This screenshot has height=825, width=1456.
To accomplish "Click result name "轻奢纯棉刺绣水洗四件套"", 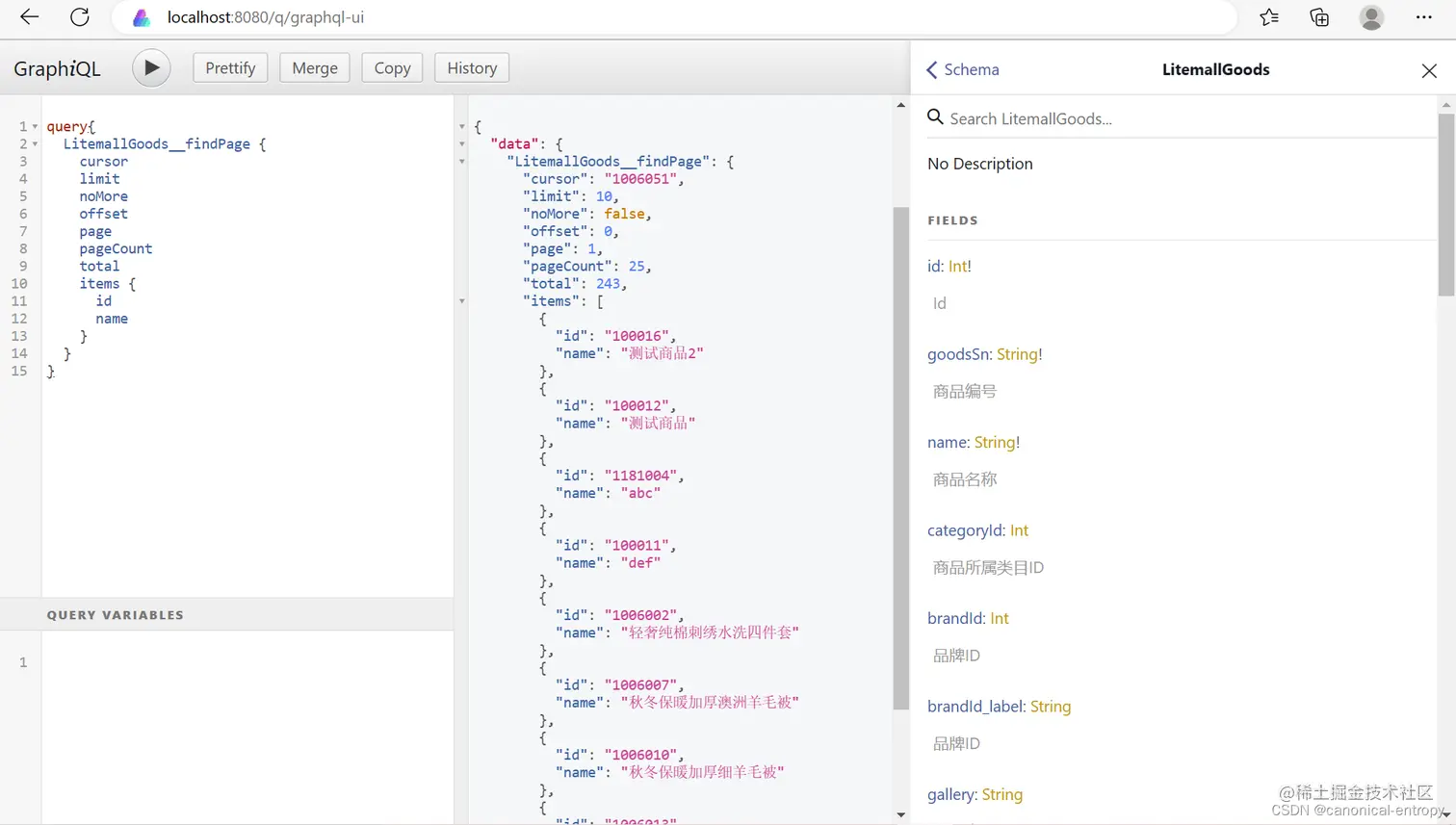I will (x=710, y=632).
